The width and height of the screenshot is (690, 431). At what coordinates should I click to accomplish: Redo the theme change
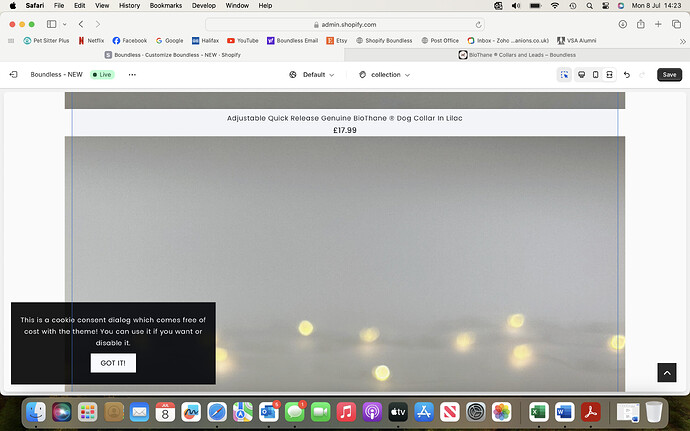tap(642, 75)
